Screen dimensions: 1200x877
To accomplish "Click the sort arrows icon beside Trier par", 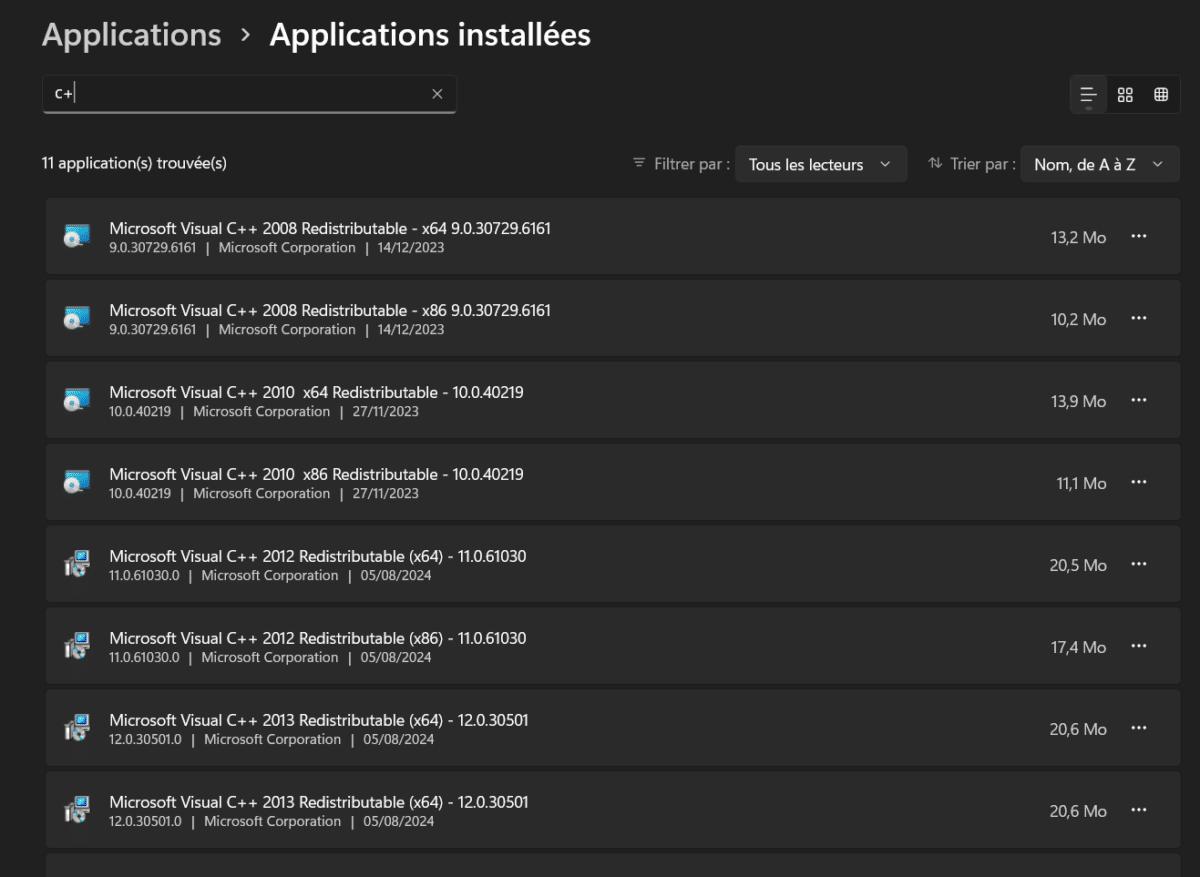I will [935, 163].
